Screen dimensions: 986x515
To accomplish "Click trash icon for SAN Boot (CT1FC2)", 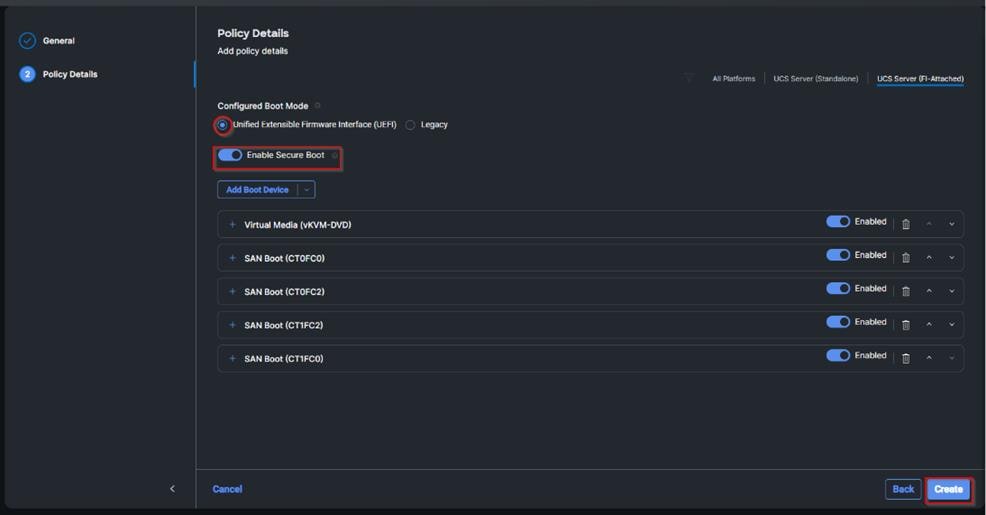I will click(906, 325).
